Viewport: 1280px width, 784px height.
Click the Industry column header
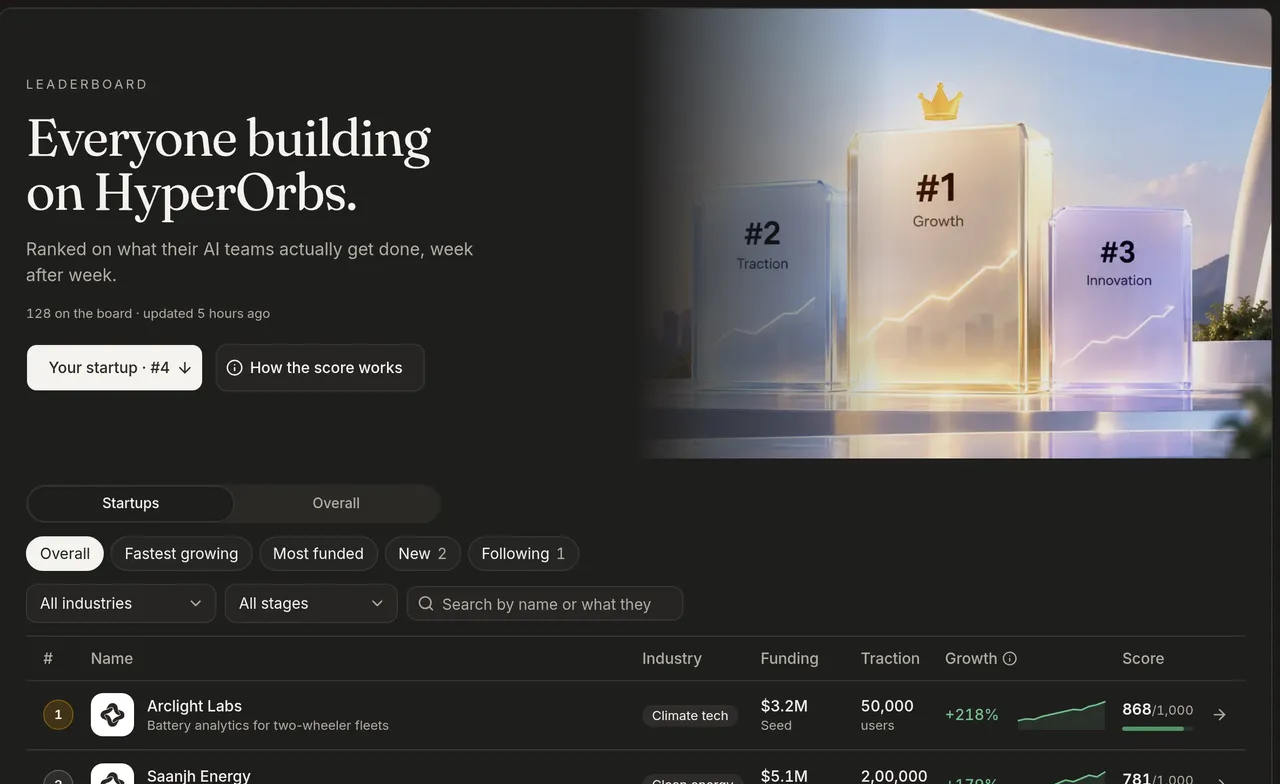point(672,658)
